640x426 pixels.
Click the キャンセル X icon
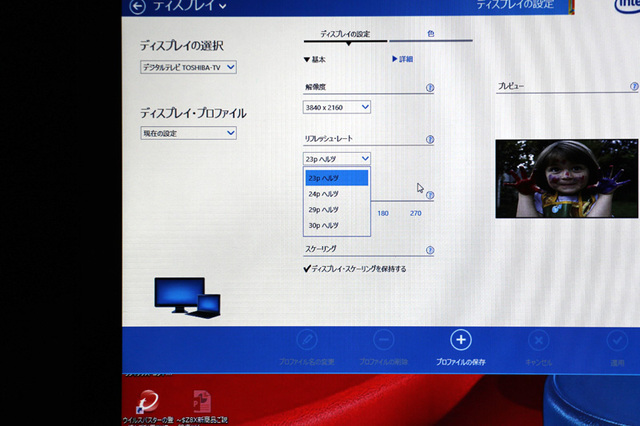pyautogui.click(x=538, y=340)
